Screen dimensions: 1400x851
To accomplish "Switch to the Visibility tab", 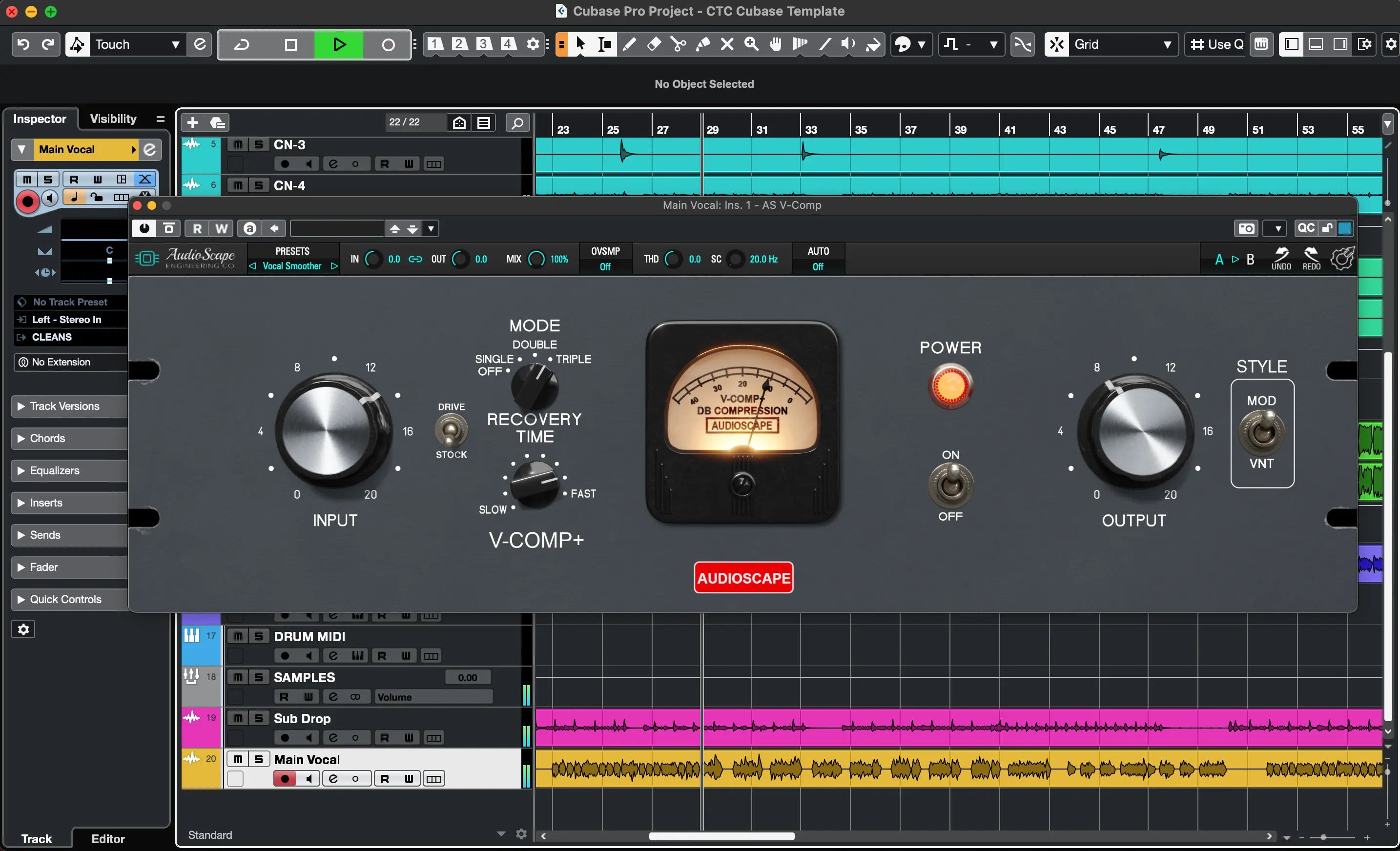I will pyautogui.click(x=113, y=119).
